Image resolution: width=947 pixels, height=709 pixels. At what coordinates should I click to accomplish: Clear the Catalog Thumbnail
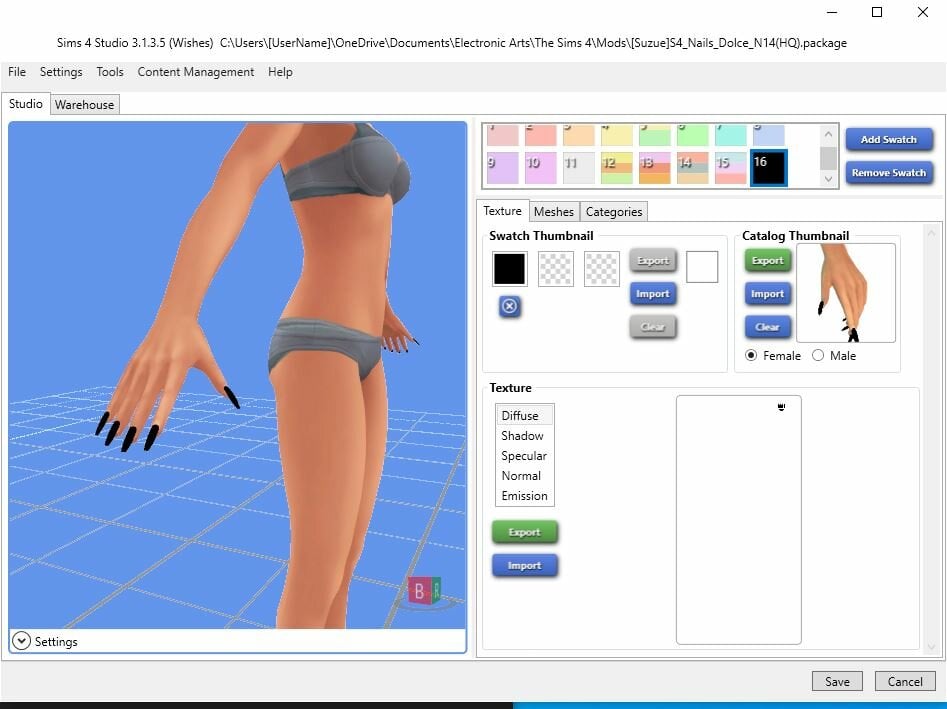(x=767, y=327)
